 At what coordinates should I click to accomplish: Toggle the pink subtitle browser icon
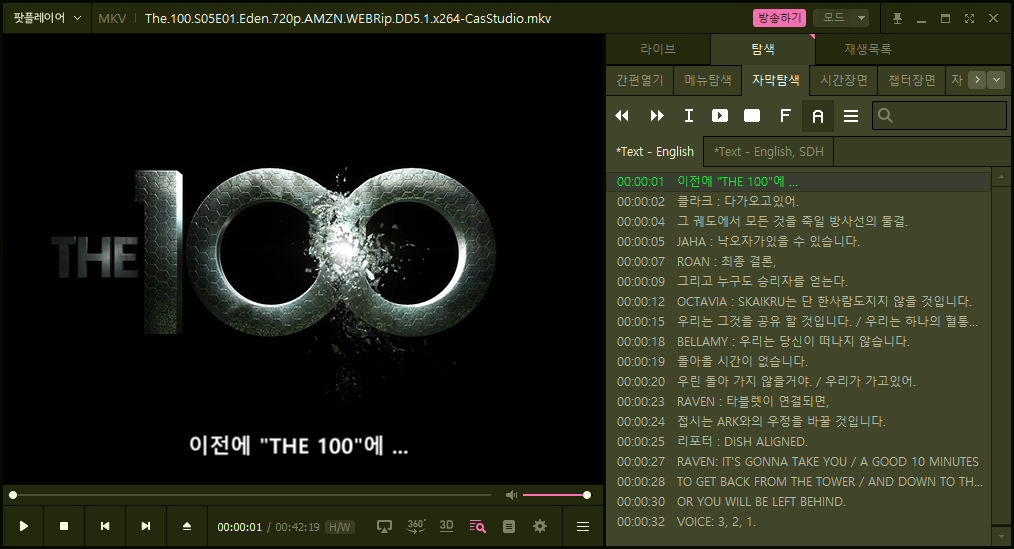(x=477, y=526)
